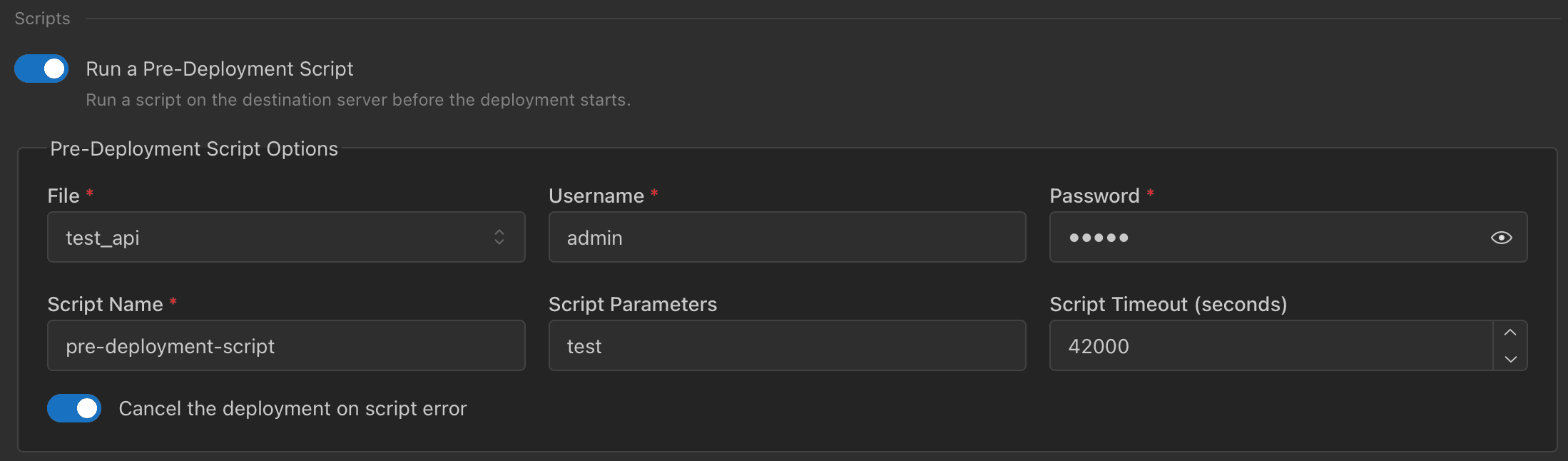Click the Script Timeout up arrow
Image resolution: width=1568 pixels, height=461 pixels.
pyautogui.click(x=1510, y=332)
